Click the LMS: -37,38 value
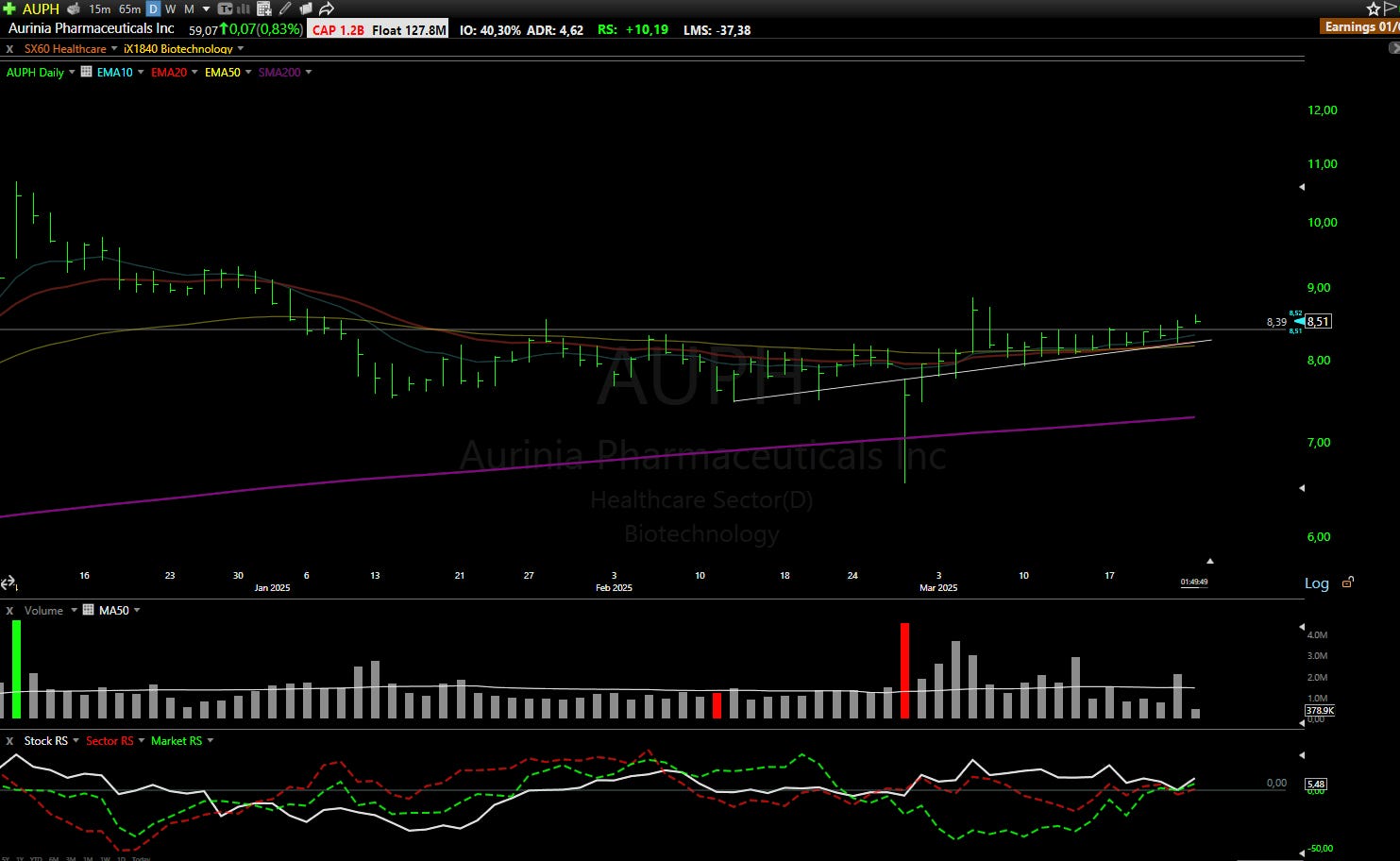This screenshot has width=1400, height=861. click(717, 29)
